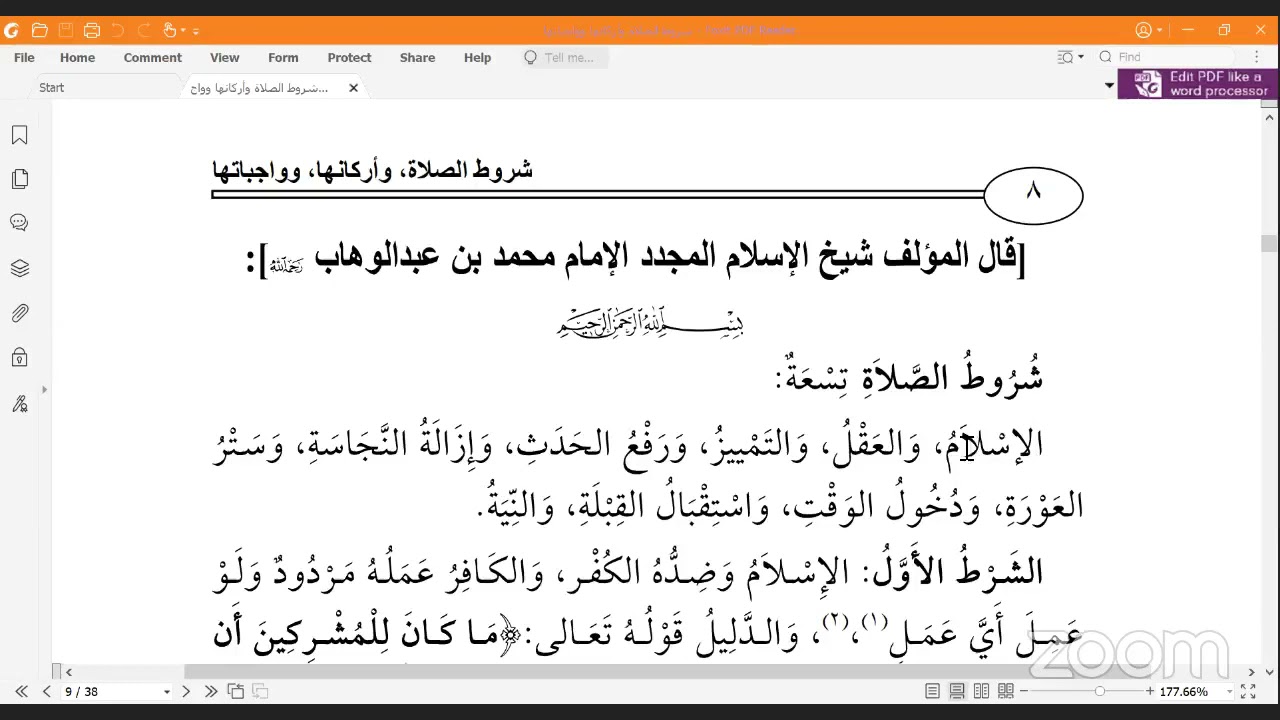This screenshot has width=1280, height=720.
Task: Click the next view icon
Action: 260,691
